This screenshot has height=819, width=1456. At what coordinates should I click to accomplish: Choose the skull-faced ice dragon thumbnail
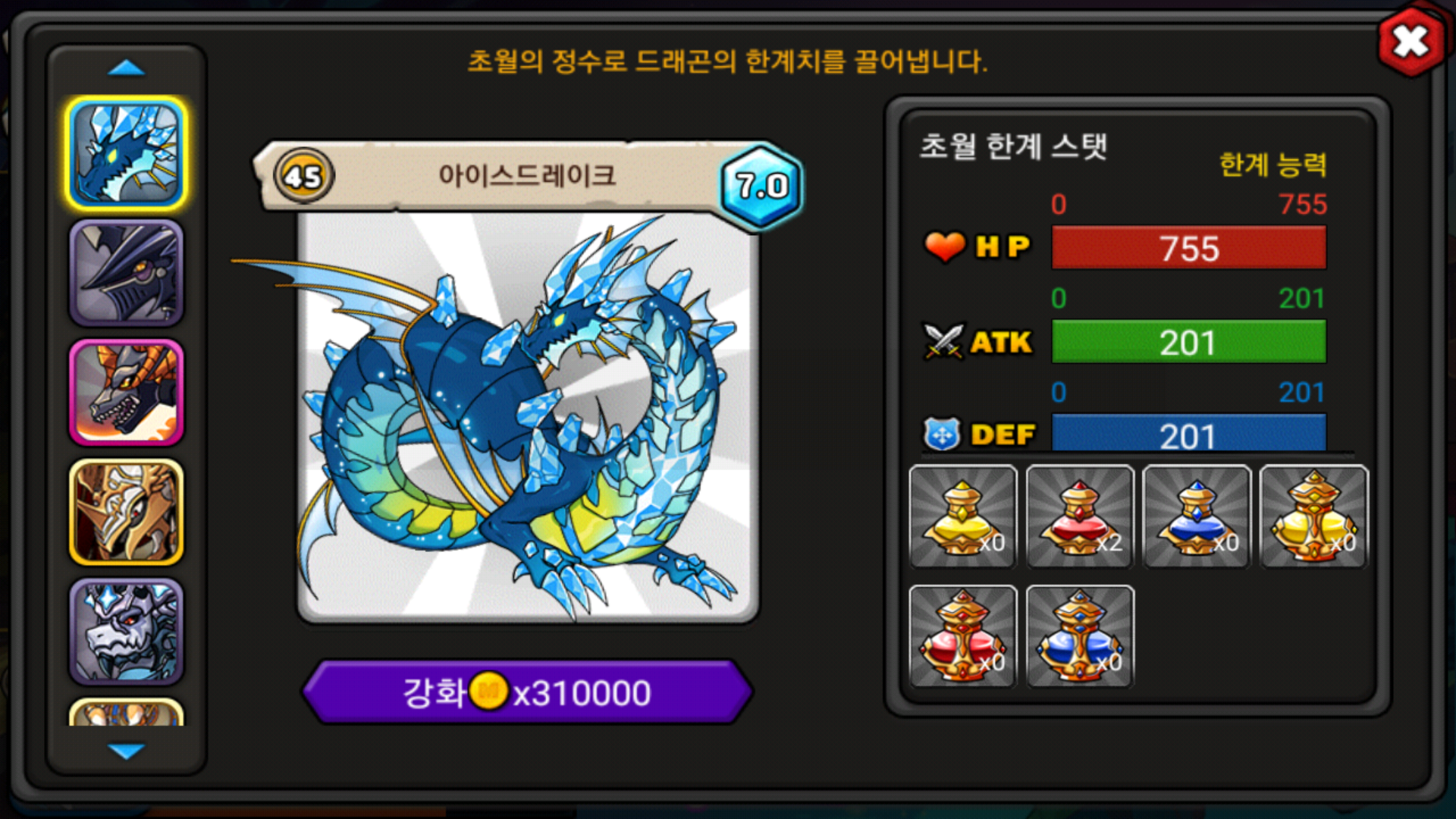[x=127, y=632]
